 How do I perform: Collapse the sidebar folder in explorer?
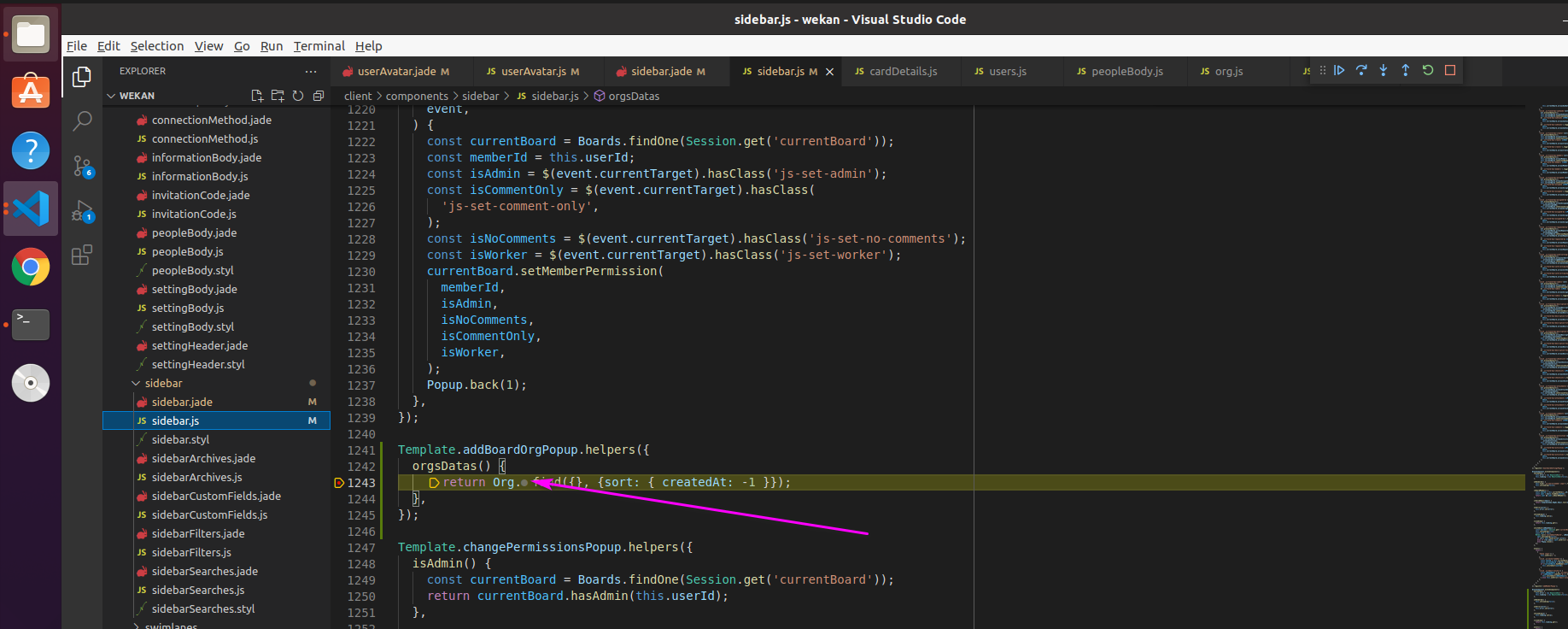(136, 383)
